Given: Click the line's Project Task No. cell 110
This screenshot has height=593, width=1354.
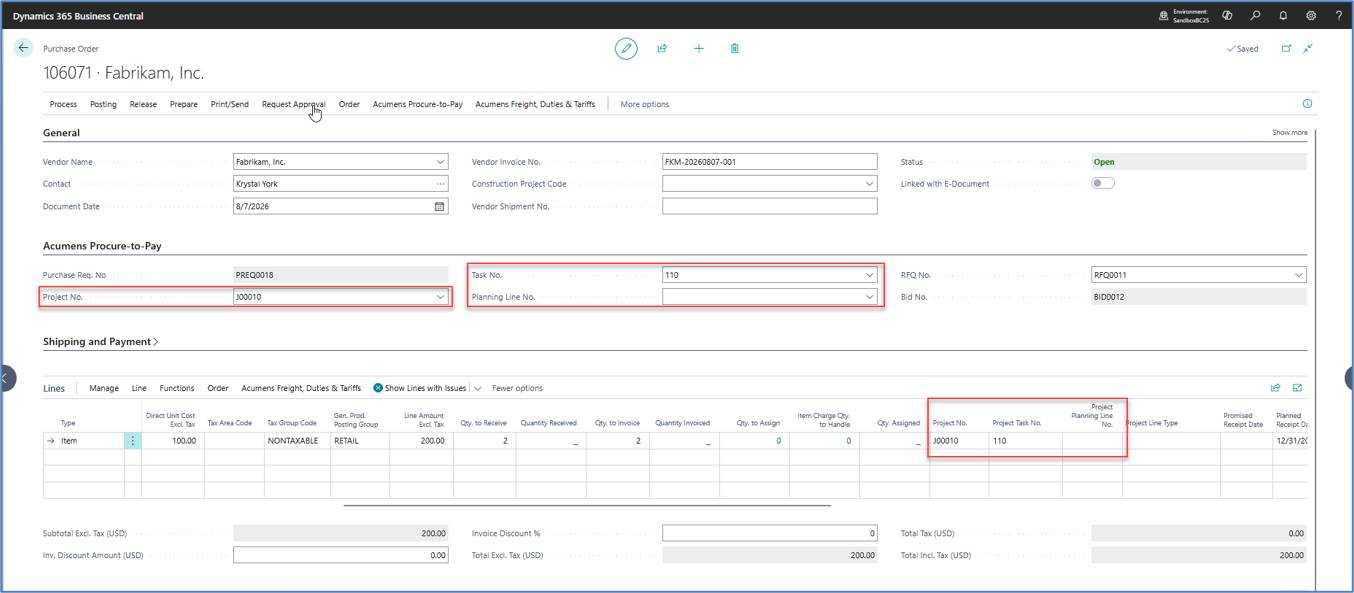Looking at the screenshot, I should coord(1026,440).
